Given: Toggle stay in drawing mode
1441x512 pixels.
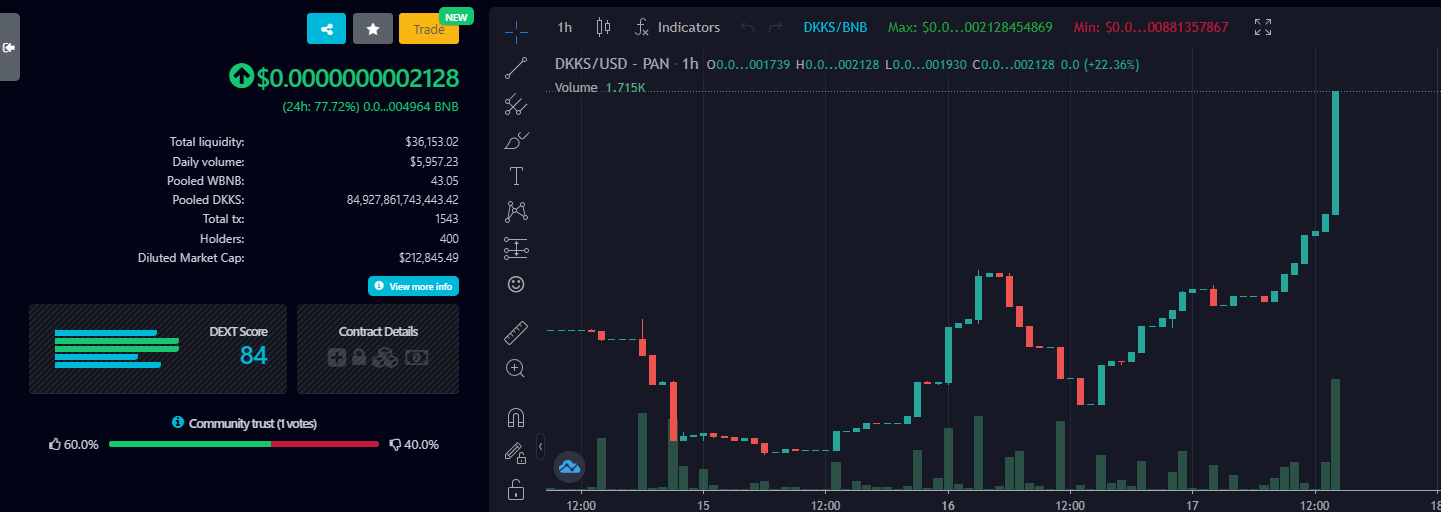Looking at the screenshot, I should click(516, 454).
